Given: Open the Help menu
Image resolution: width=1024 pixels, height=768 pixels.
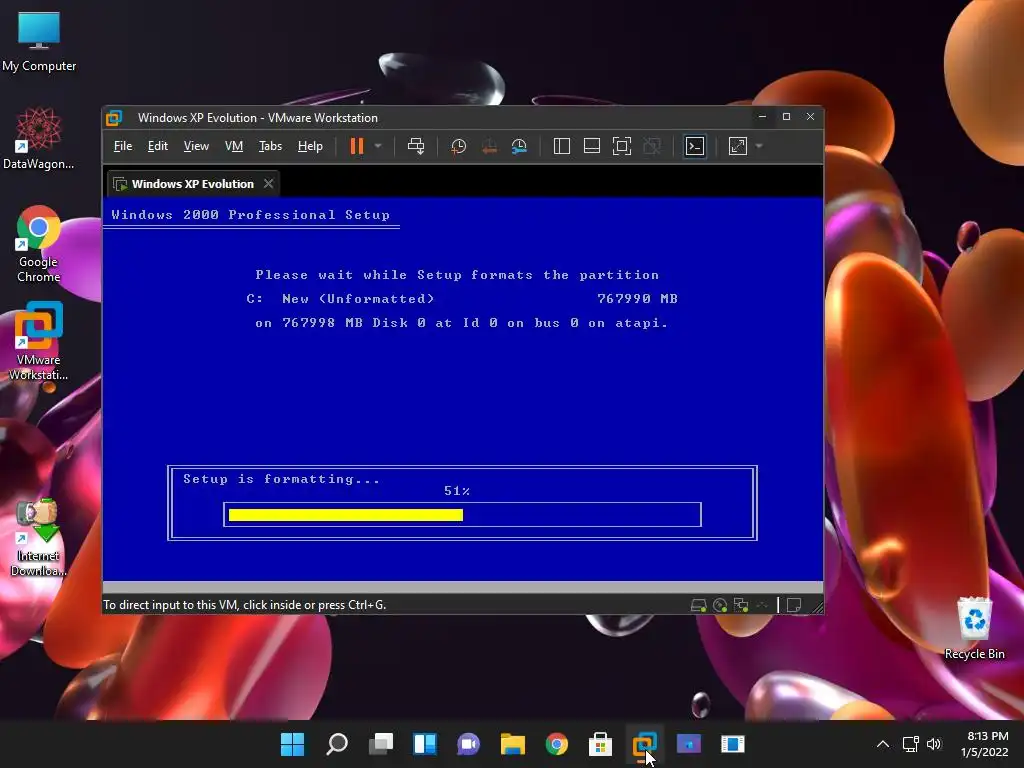Looking at the screenshot, I should click(310, 146).
